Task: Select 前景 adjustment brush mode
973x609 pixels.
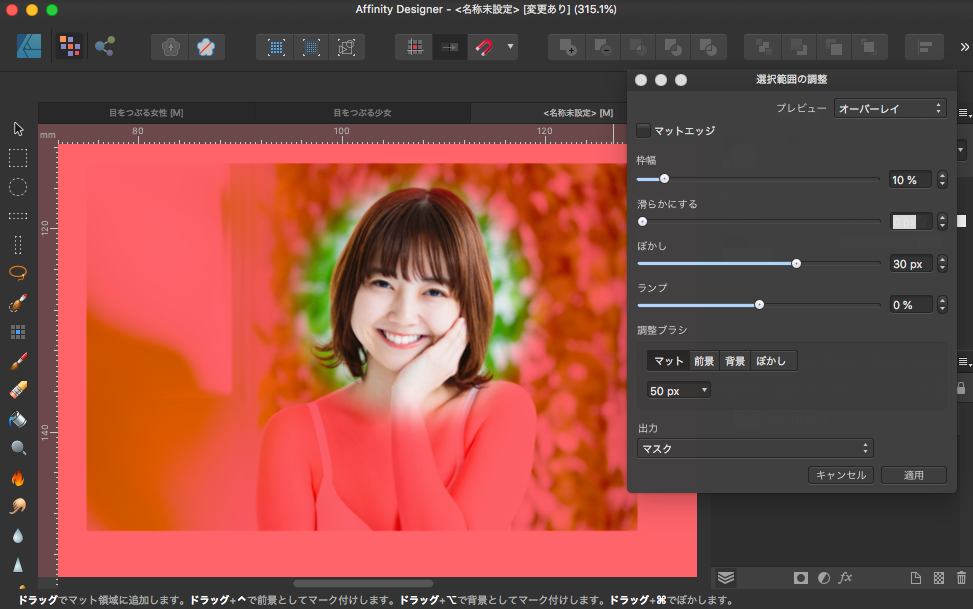Action: click(x=704, y=361)
